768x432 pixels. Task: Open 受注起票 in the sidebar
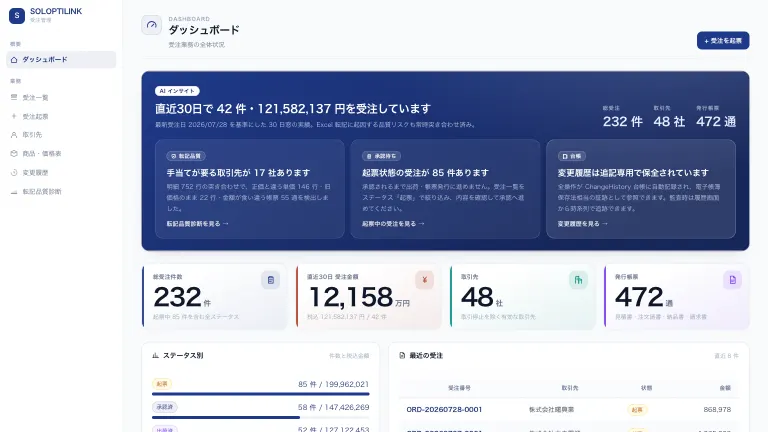point(61,116)
